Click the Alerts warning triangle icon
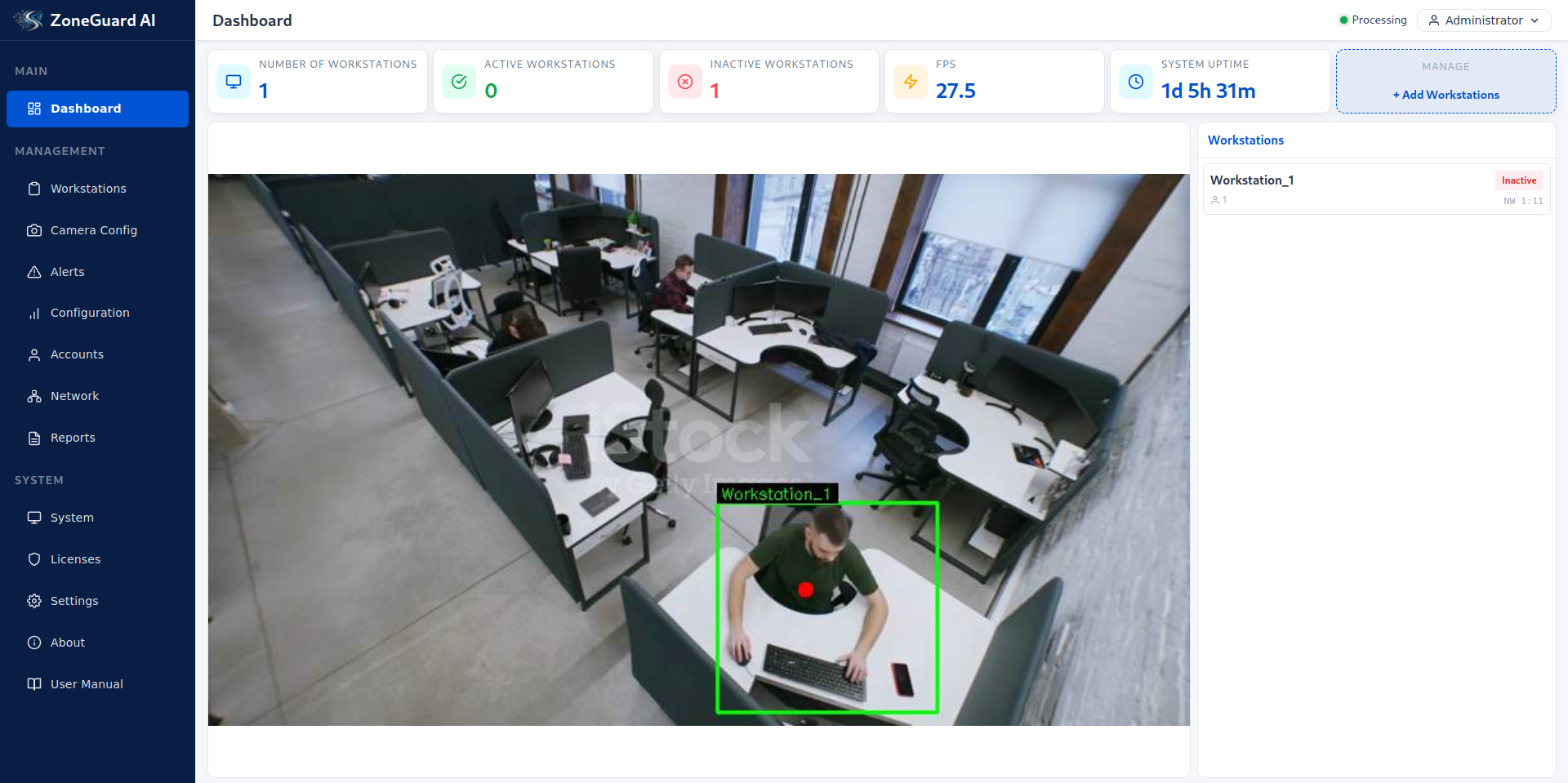 (x=34, y=272)
